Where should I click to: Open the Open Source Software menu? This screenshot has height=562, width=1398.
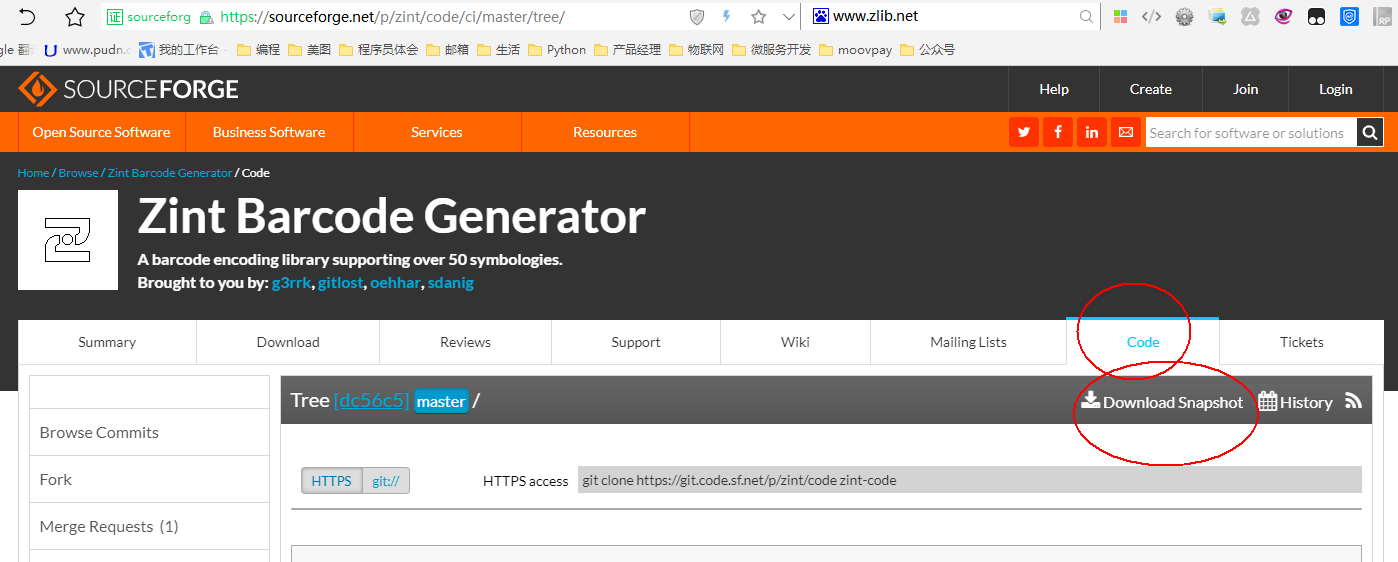[101, 132]
